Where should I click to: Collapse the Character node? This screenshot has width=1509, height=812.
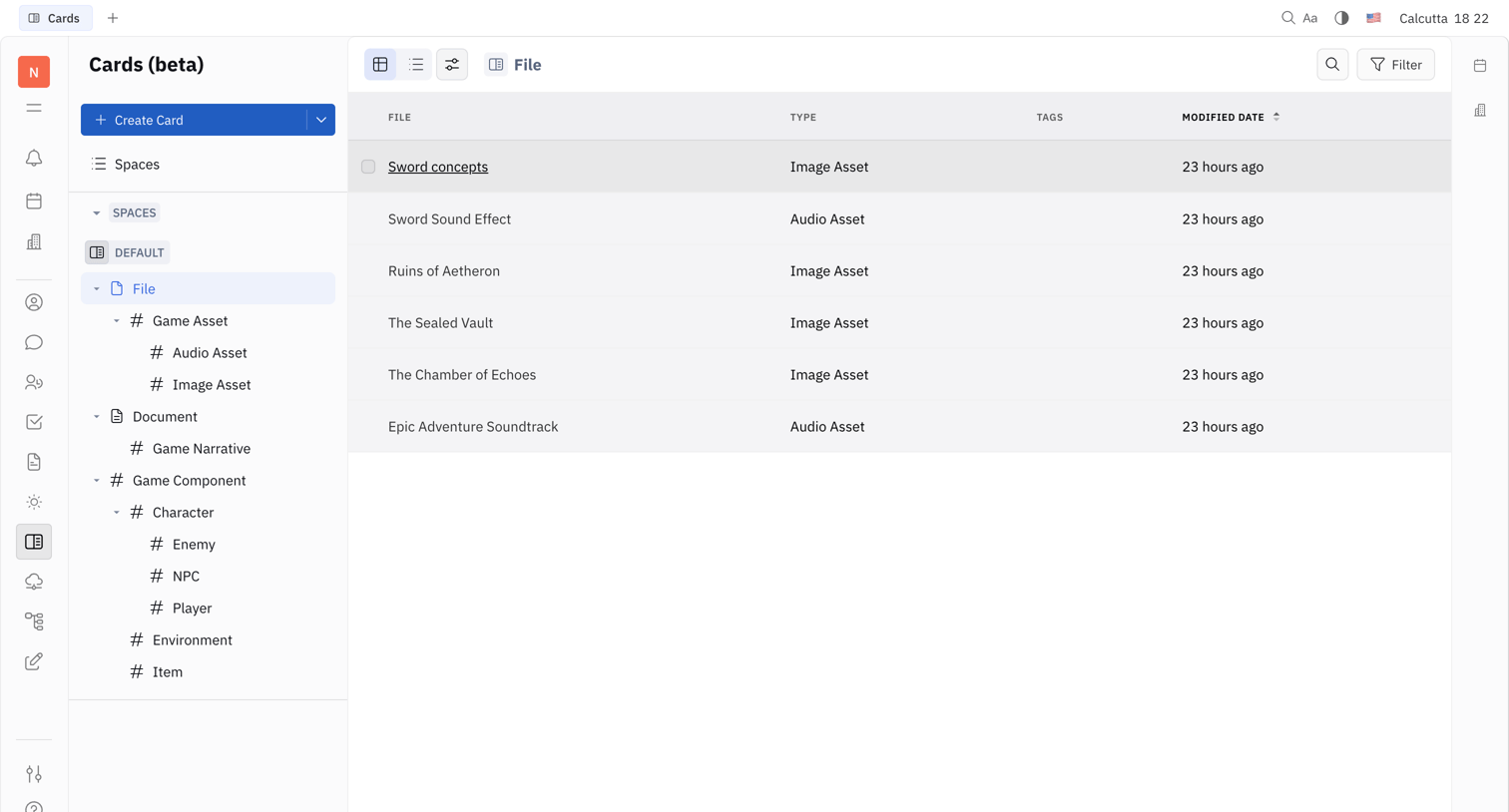(x=117, y=512)
